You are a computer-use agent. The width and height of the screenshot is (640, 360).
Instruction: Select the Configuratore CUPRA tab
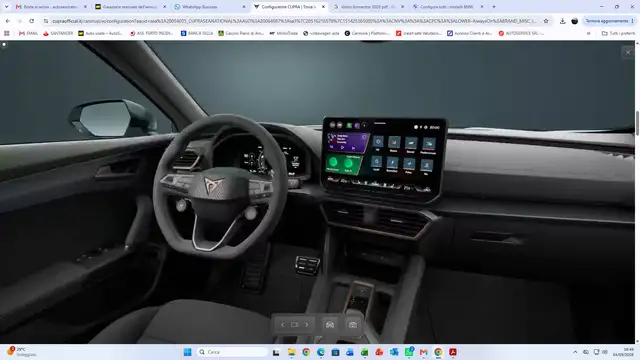pyautogui.click(x=289, y=7)
